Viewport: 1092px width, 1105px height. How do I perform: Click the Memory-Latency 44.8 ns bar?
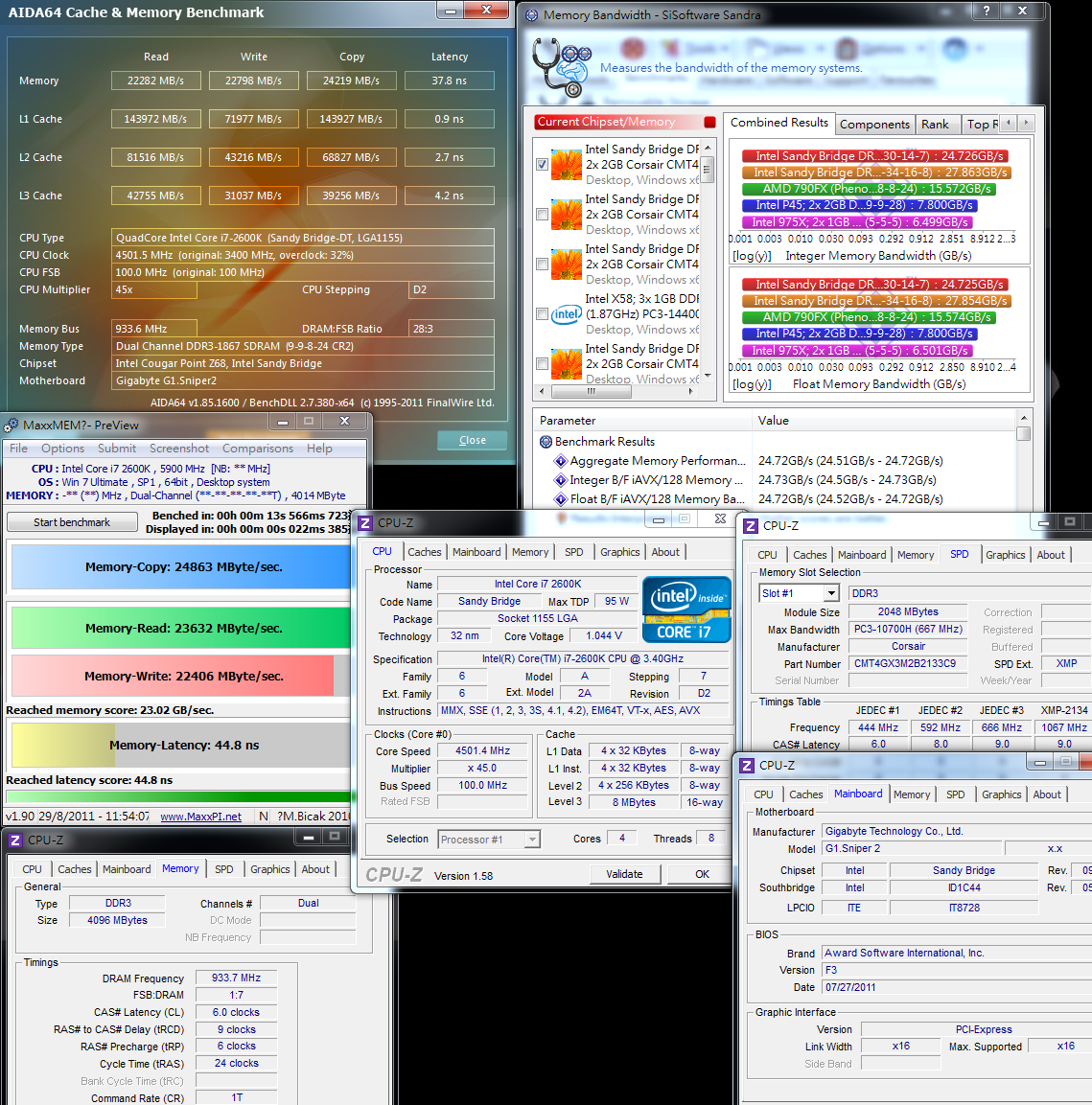[x=181, y=745]
